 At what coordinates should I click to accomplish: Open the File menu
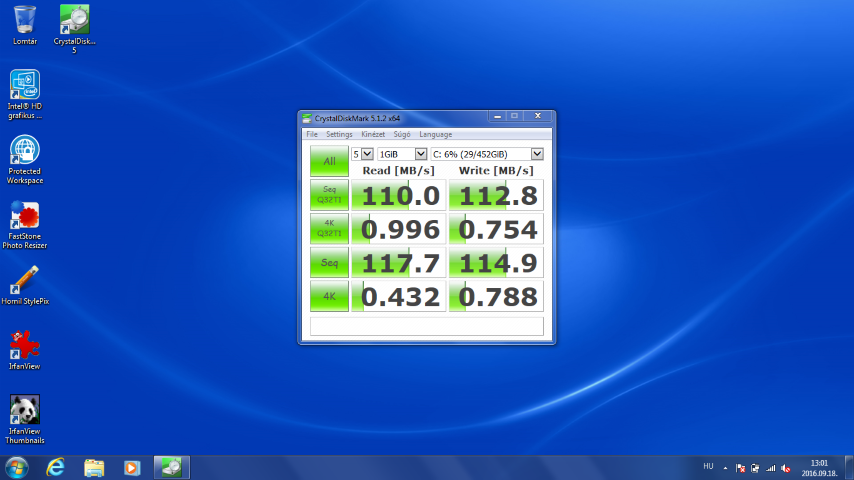312,134
